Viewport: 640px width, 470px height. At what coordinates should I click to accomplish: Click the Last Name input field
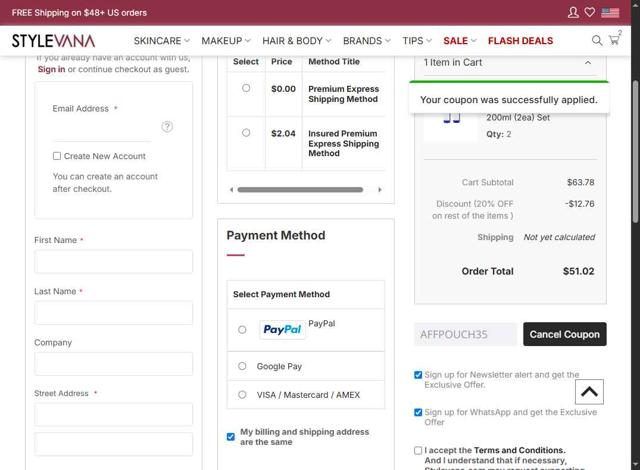click(x=113, y=313)
